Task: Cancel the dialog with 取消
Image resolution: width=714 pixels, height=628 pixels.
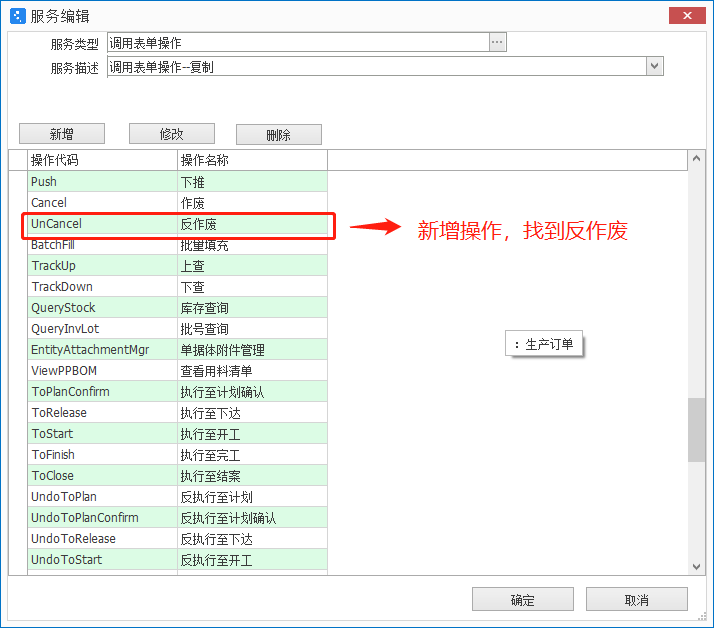Action: (637, 599)
